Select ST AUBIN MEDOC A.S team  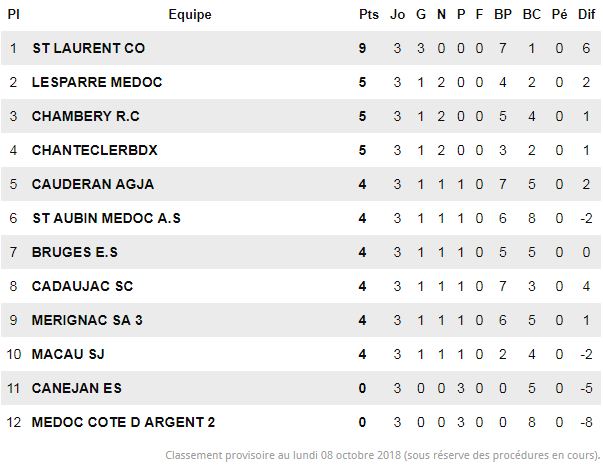point(107,218)
